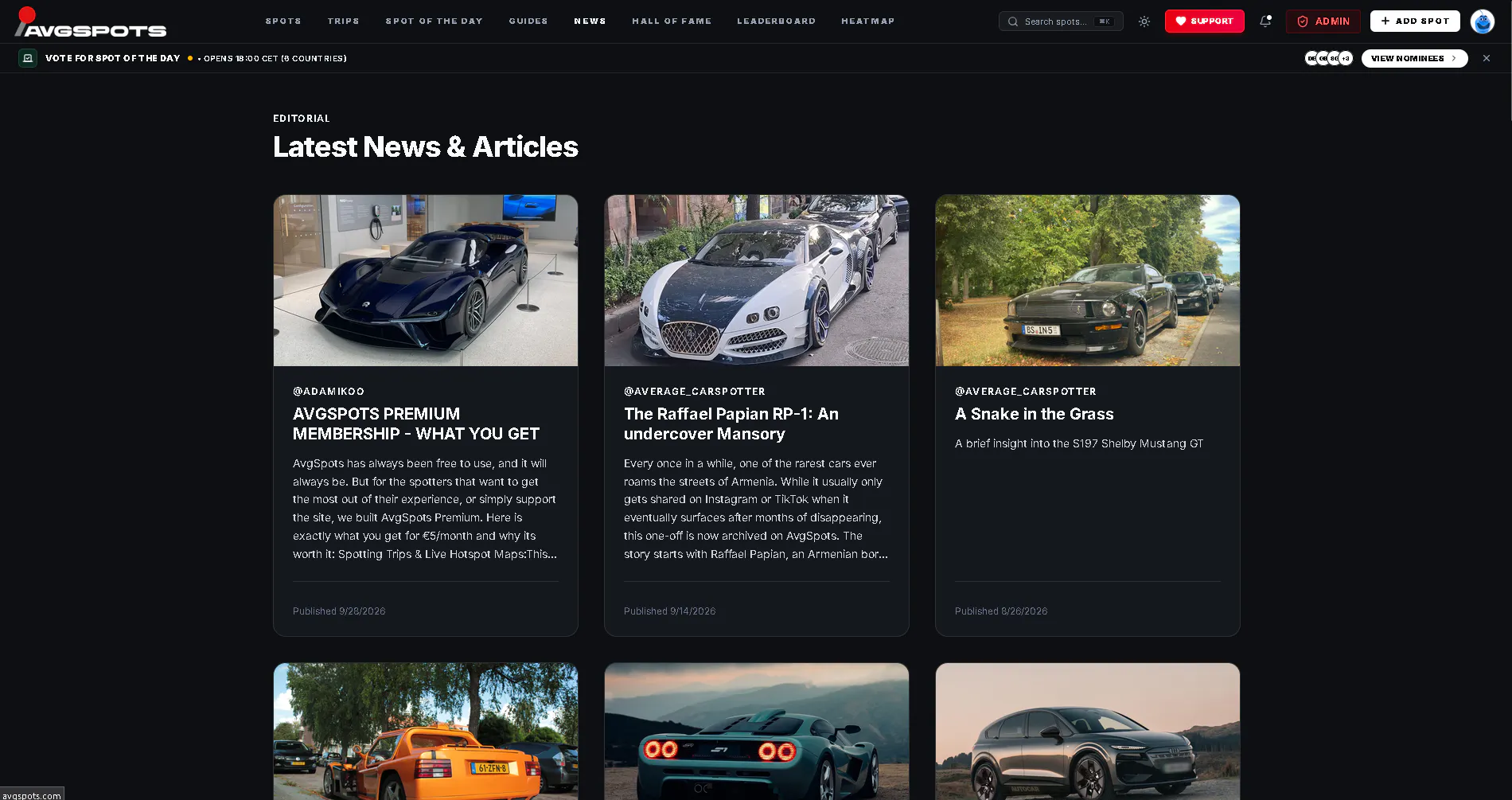Click View Nominees button
The height and width of the screenshot is (800, 1512).
[1414, 58]
